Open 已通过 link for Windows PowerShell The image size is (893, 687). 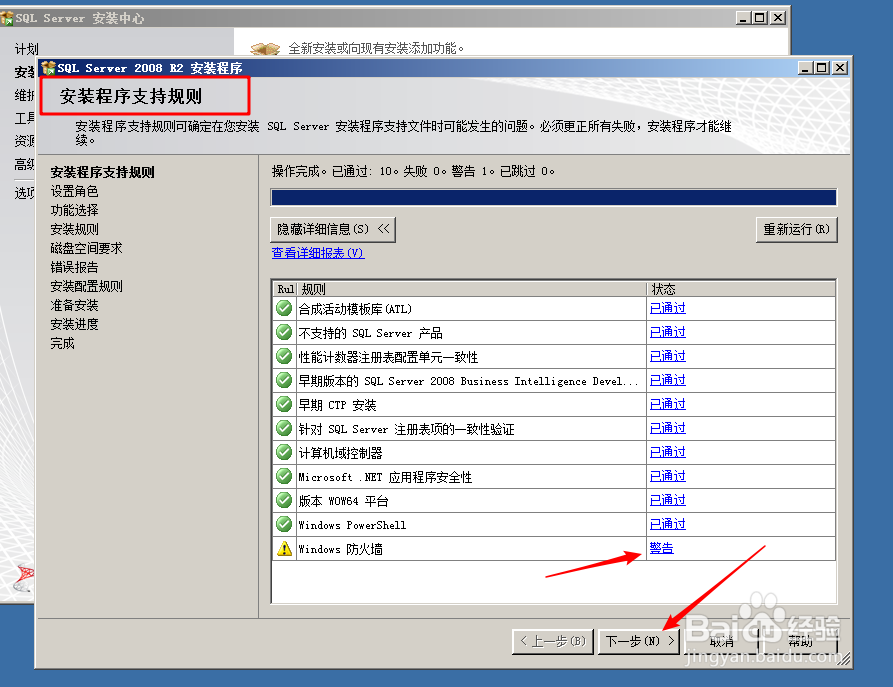[667, 524]
